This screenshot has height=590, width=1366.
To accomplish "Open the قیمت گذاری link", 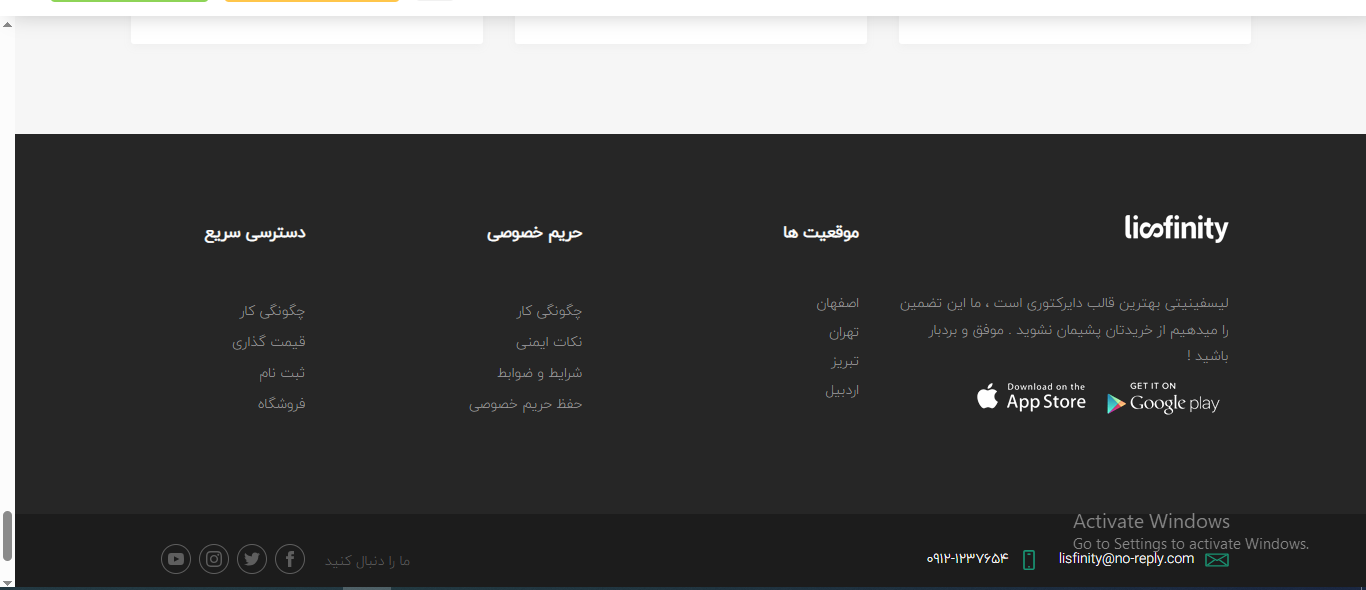I will coord(269,342).
